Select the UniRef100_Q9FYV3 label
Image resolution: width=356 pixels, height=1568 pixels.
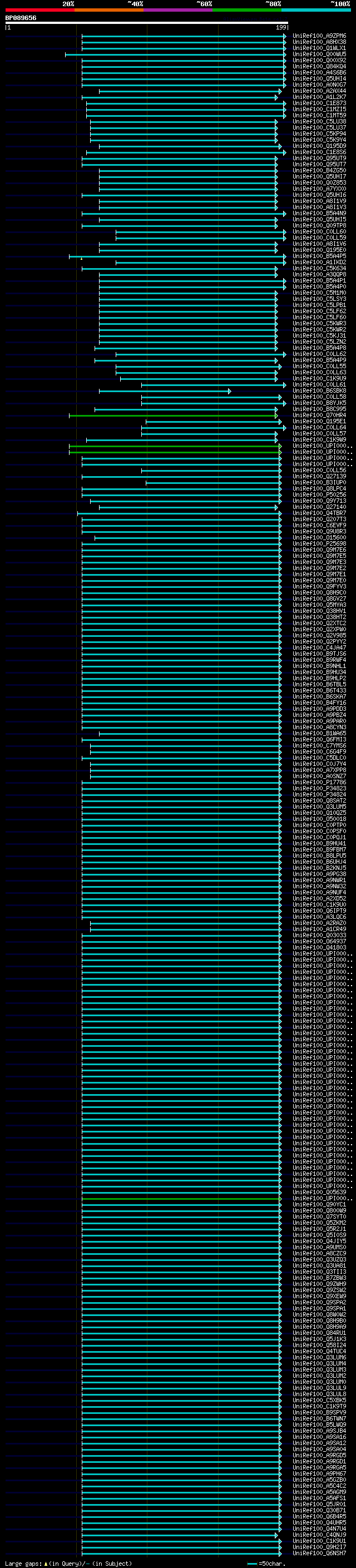click(x=319, y=587)
